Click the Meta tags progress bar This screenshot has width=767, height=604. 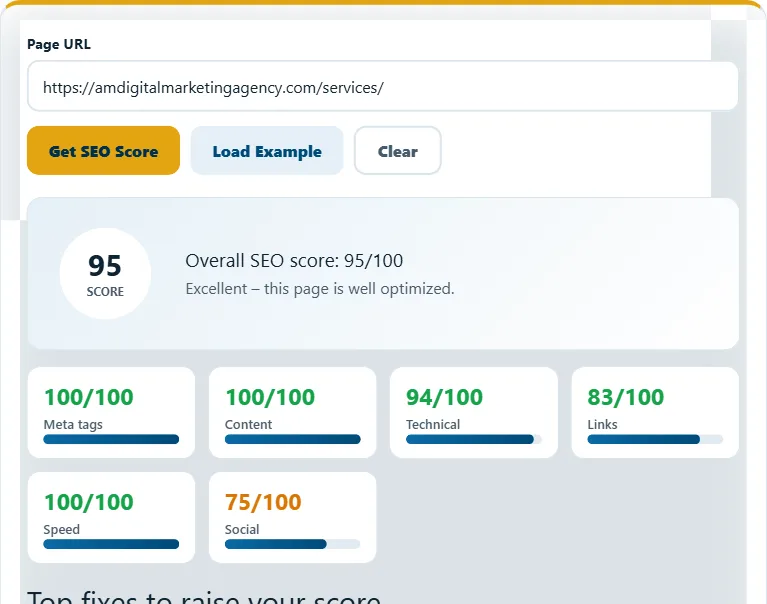[111, 439]
